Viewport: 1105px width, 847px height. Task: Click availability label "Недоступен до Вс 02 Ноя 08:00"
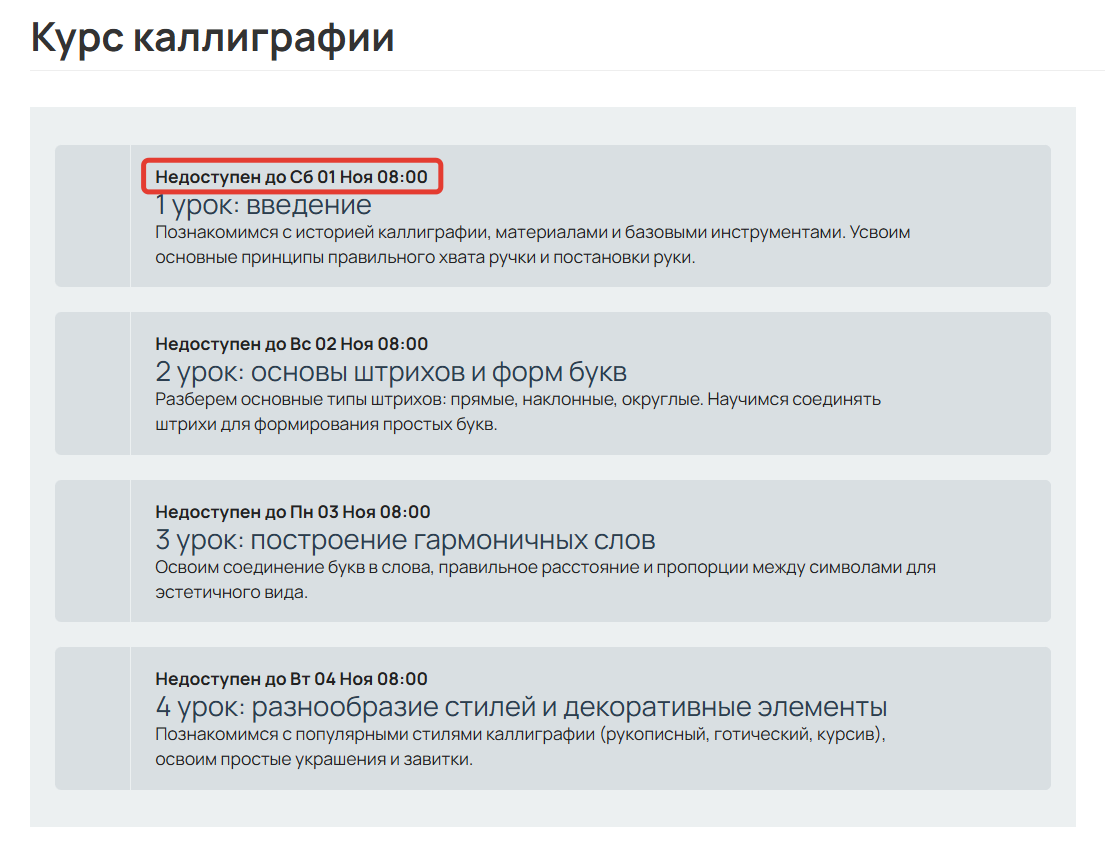click(292, 343)
